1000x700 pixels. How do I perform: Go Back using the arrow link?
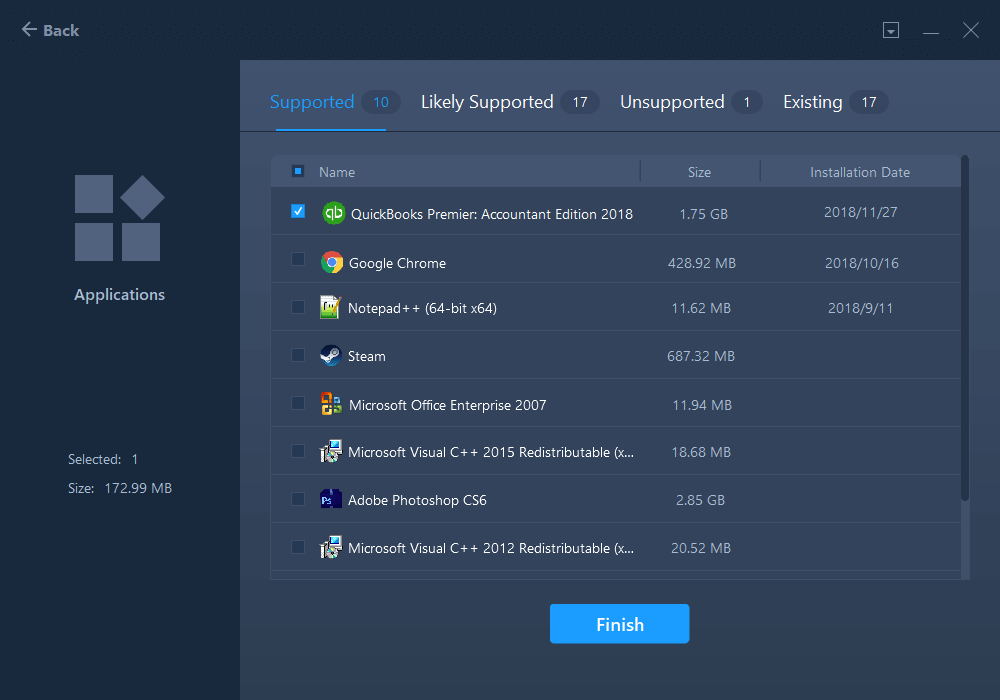click(50, 30)
